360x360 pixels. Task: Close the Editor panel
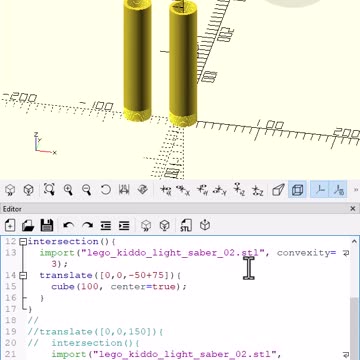(353, 209)
